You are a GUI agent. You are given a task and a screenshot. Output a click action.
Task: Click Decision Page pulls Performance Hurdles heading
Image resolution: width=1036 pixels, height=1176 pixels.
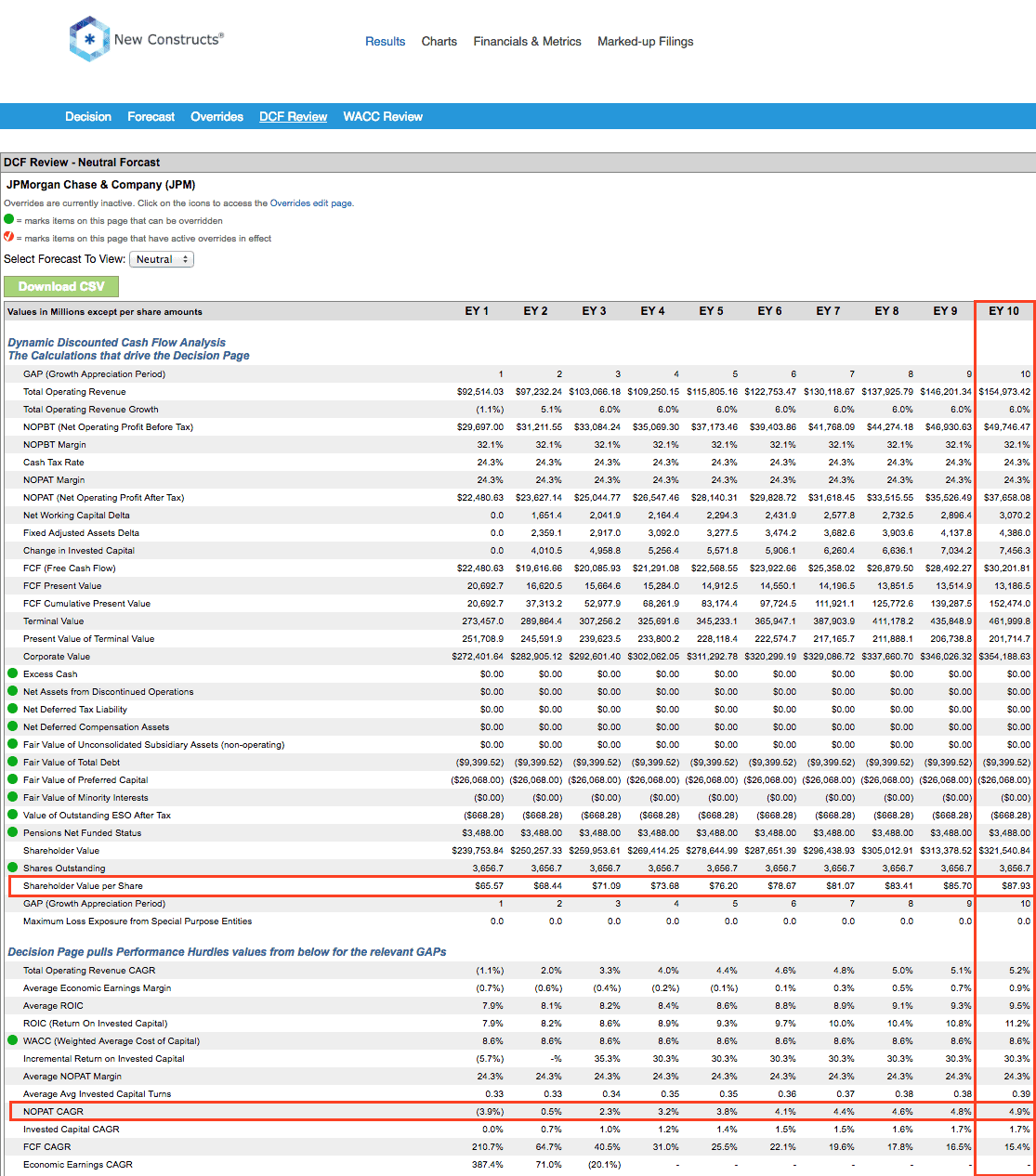(227, 952)
